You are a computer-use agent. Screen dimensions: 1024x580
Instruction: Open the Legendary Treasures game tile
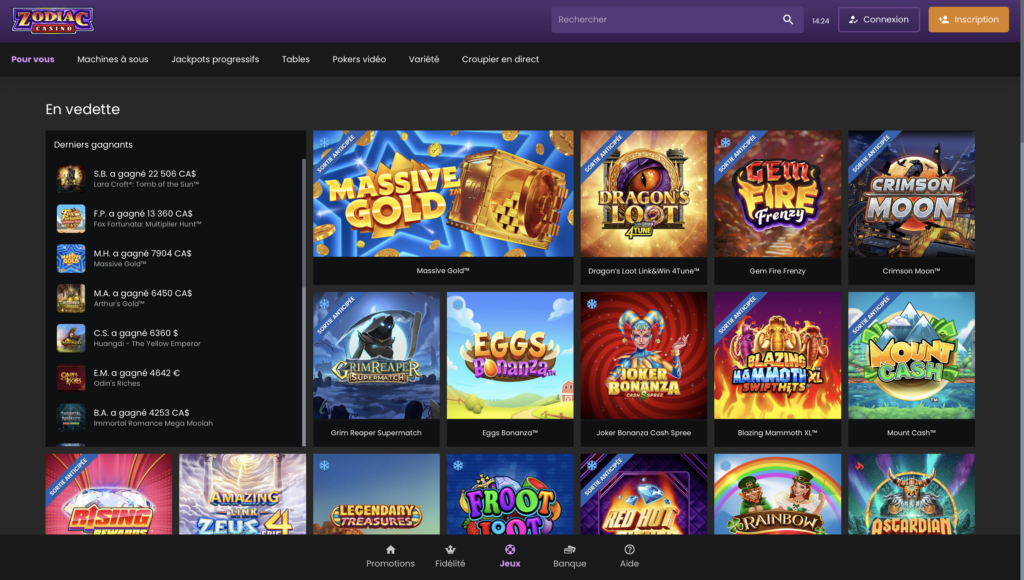376,494
